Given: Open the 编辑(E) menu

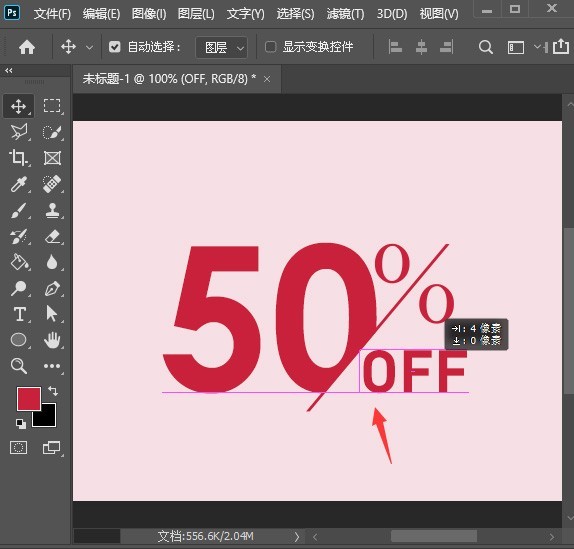Looking at the screenshot, I should click(x=101, y=14).
